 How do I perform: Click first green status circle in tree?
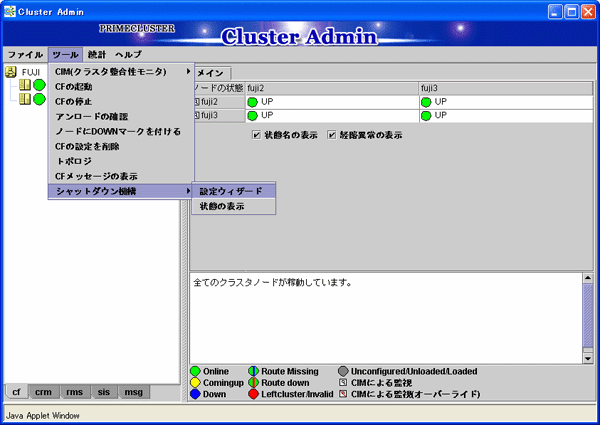(x=39, y=85)
